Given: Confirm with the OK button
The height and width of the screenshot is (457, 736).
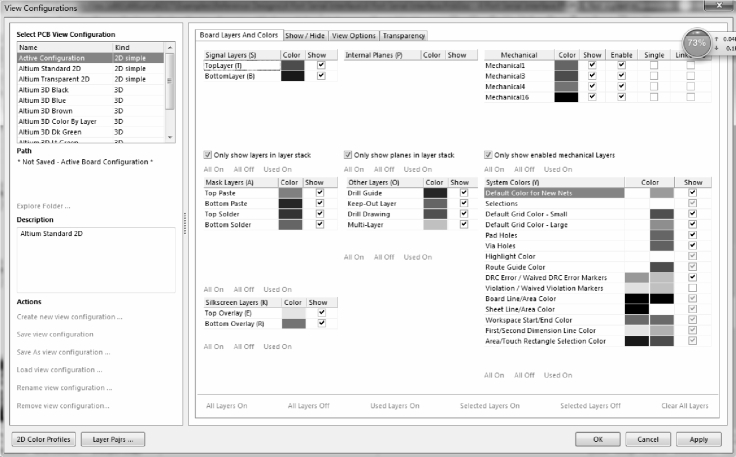Looking at the screenshot, I should coord(598,440).
